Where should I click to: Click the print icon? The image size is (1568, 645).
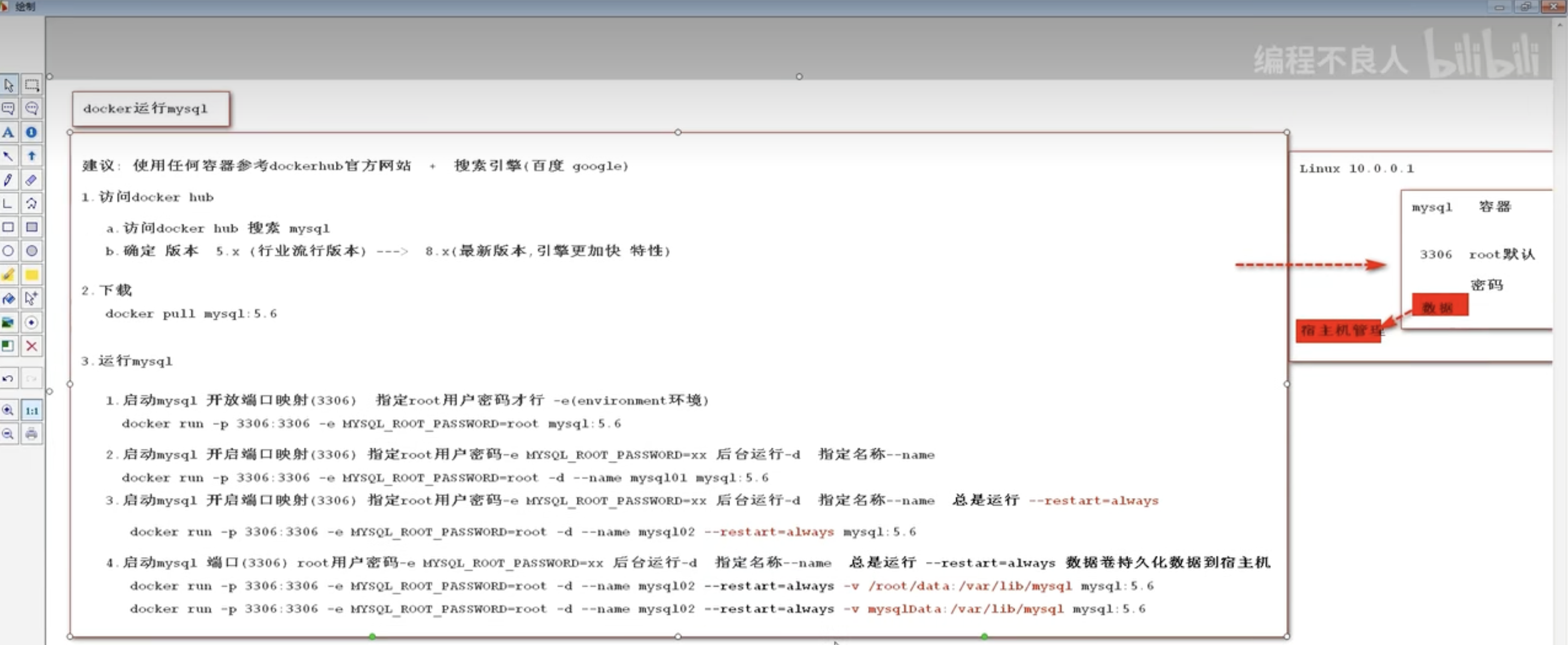click(x=32, y=433)
